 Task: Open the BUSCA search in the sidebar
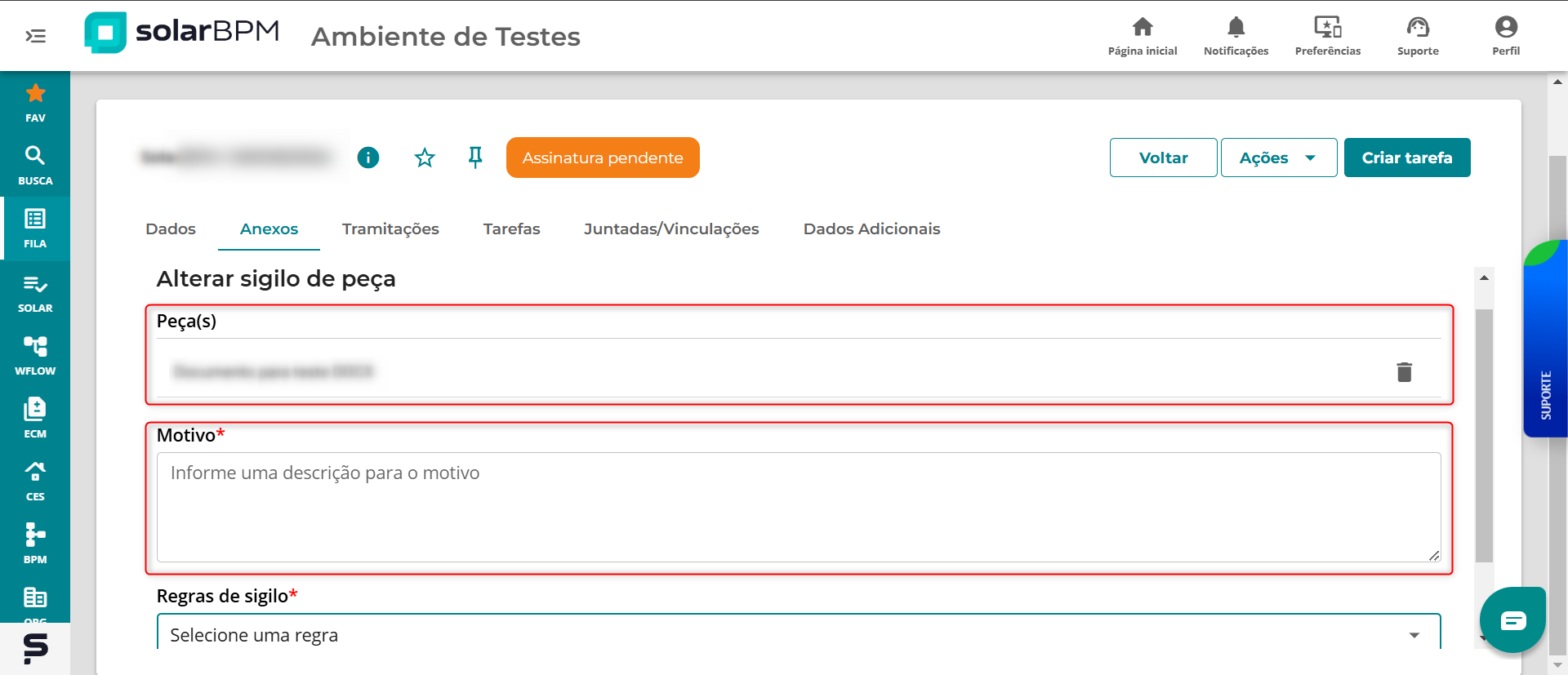(x=35, y=165)
